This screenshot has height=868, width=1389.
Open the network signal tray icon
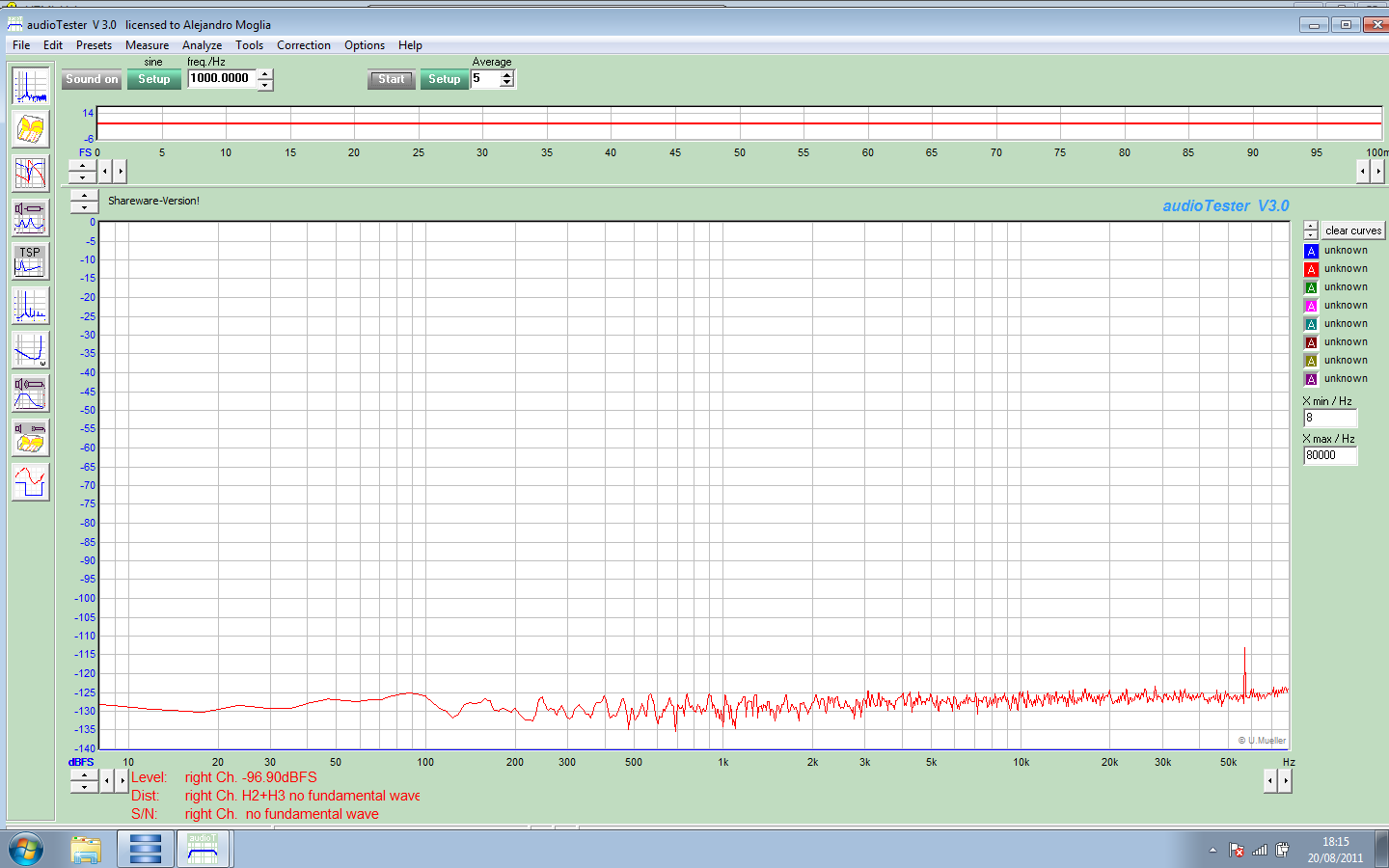click(1260, 850)
